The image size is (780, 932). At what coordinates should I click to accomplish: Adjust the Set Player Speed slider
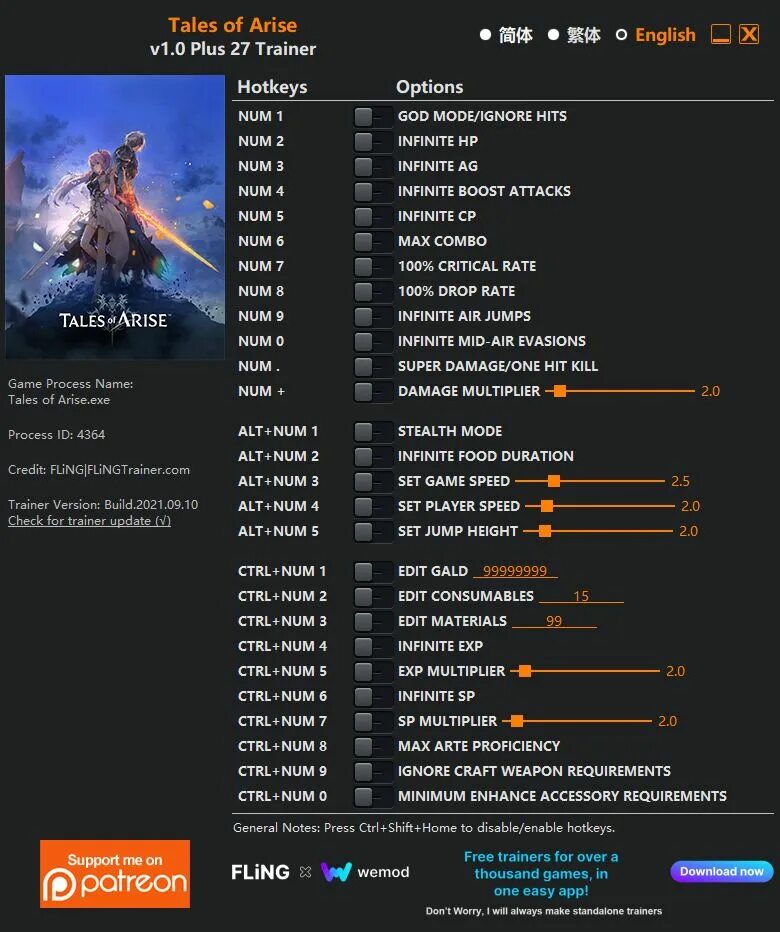(600, 506)
